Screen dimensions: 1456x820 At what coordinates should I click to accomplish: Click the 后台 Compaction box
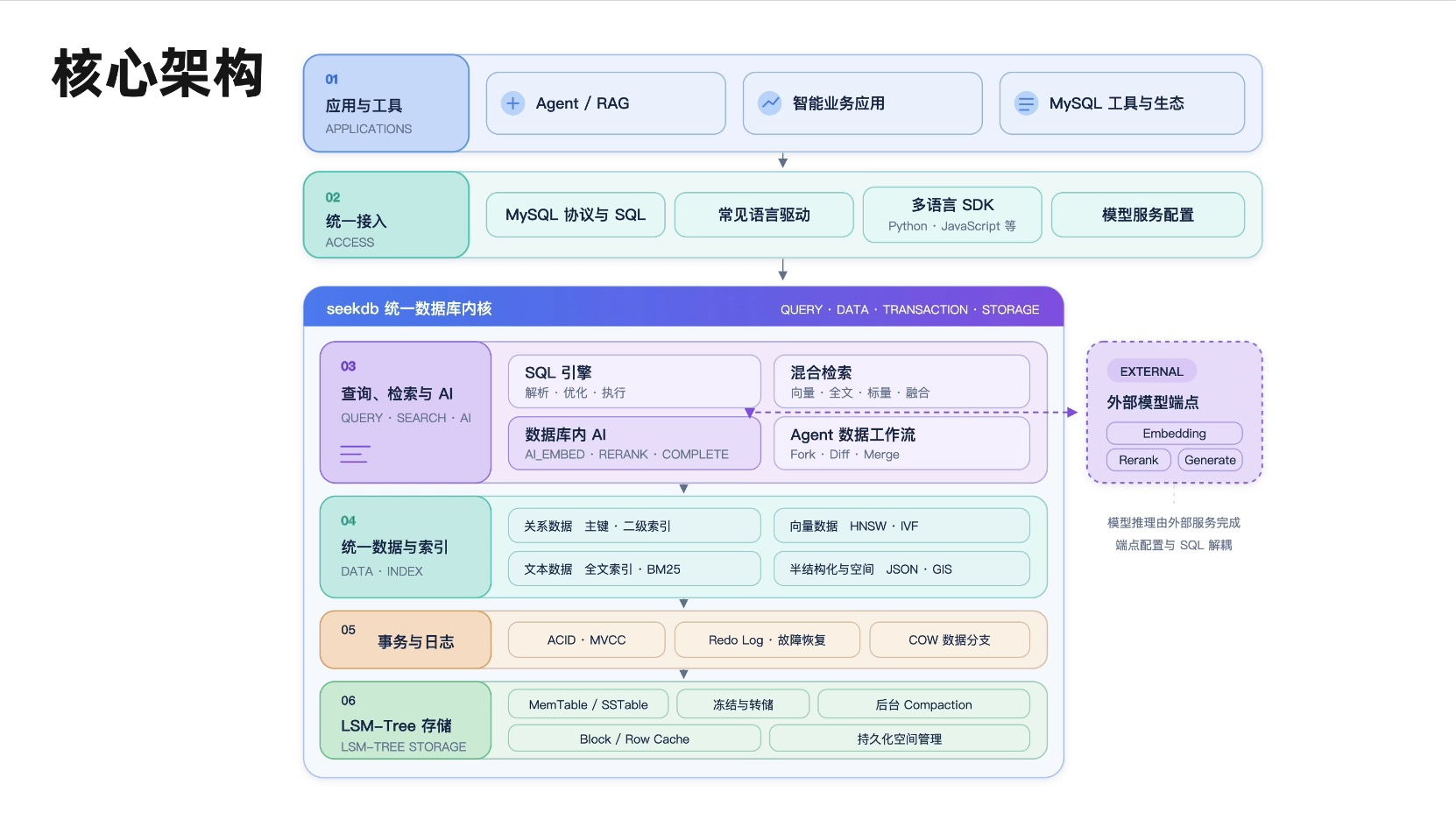point(923,704)
